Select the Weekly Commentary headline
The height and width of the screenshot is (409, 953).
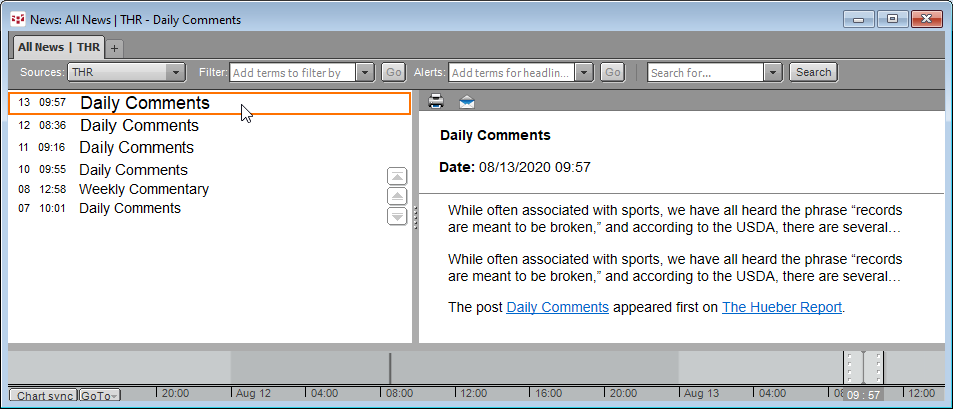click(144, 189)
